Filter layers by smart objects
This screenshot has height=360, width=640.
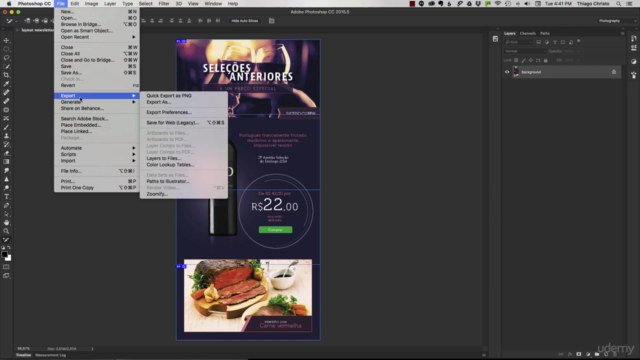[571, 42]
